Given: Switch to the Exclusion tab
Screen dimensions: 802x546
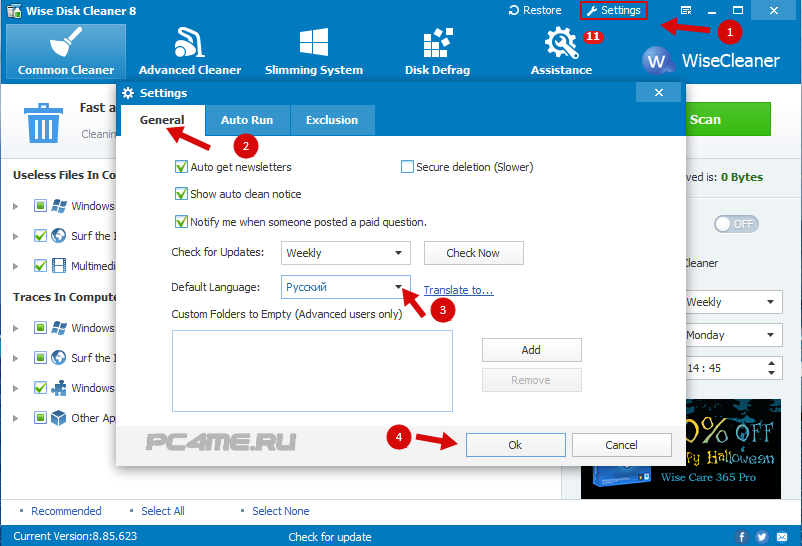Looking at the screenshot, I should tap(332, 120).
